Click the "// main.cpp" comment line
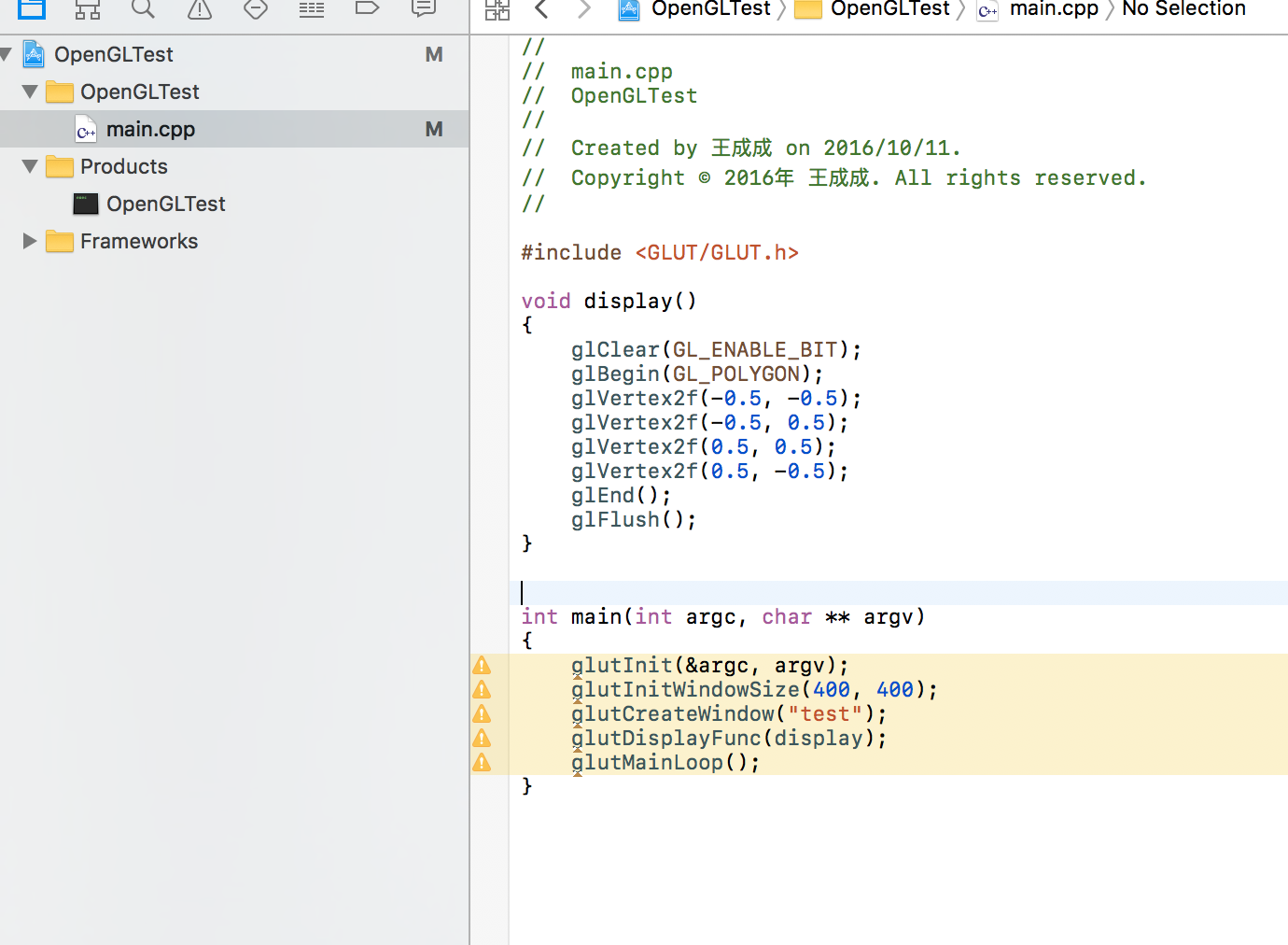 (x=596, y=71)
